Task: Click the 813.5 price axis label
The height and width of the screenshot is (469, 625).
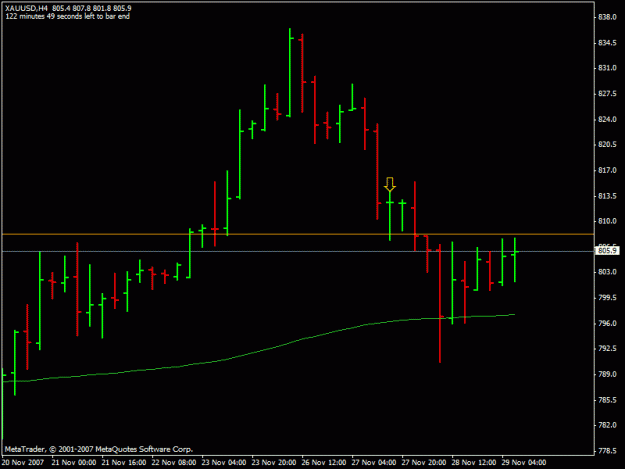Action: (x=607, y=196)
